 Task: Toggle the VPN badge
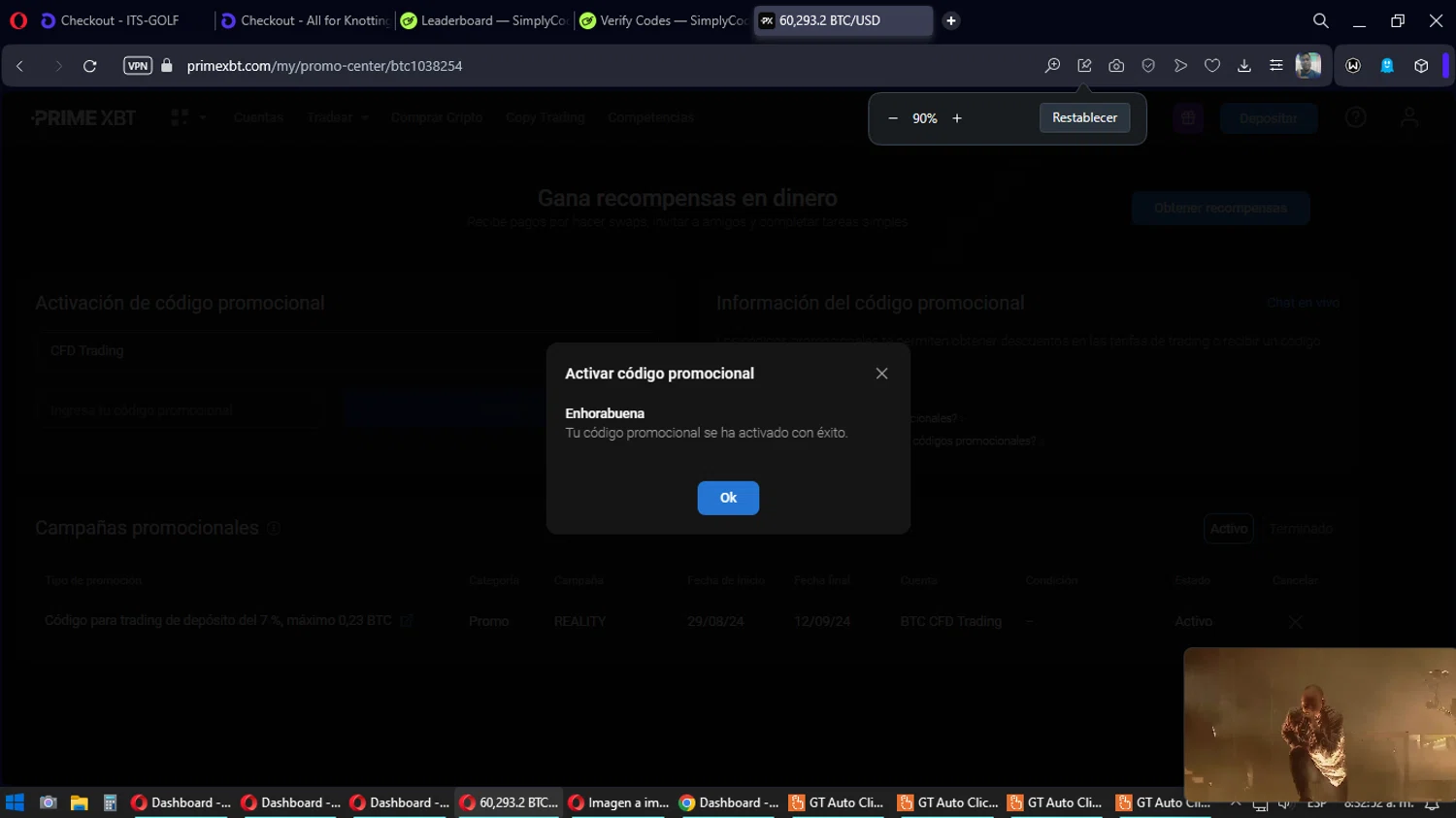click(138, 66)
